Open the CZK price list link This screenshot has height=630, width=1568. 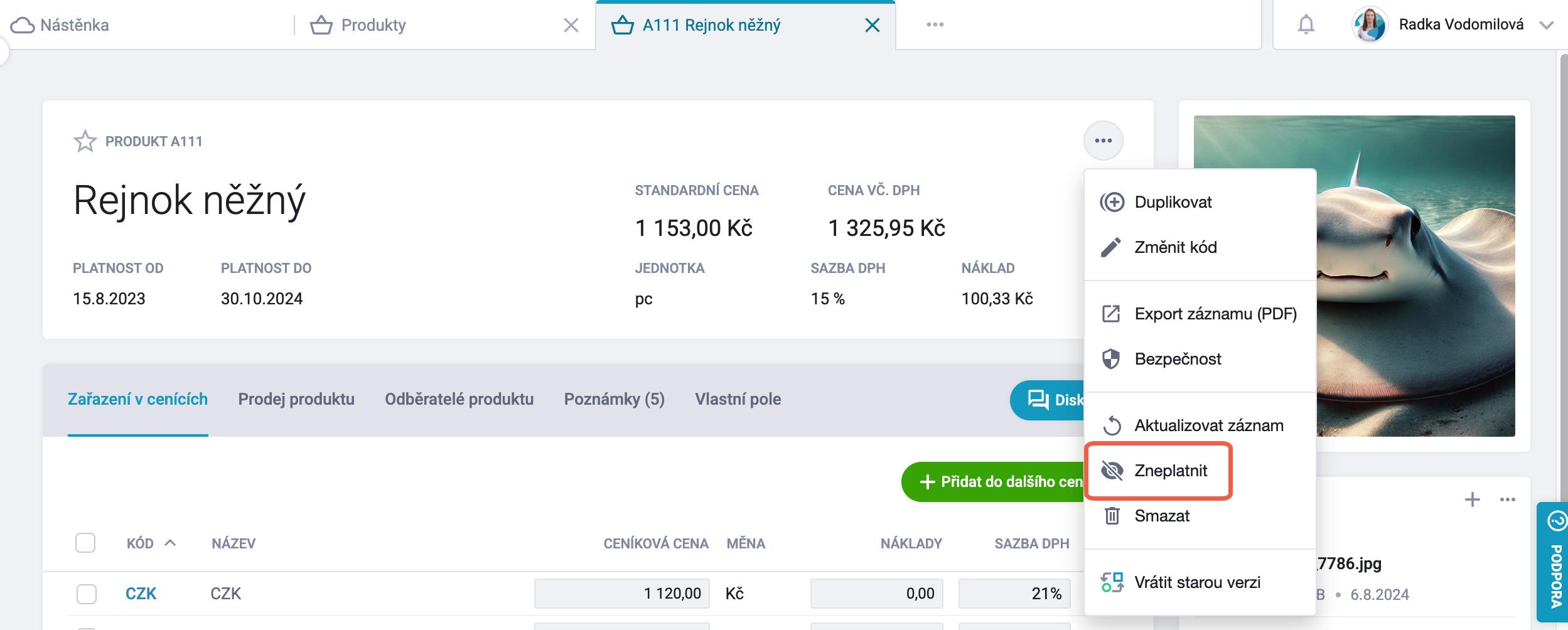pyautogui.click(x=141, y=594)
